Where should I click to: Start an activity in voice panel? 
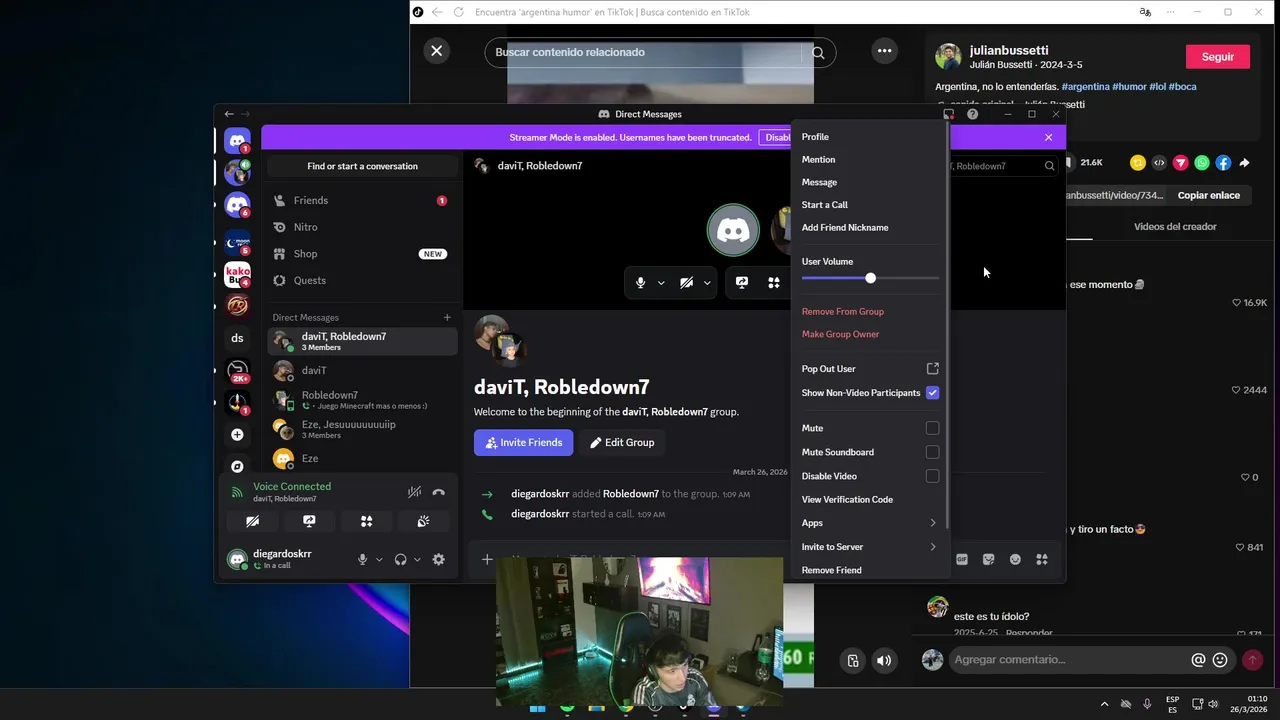(366, 521)
